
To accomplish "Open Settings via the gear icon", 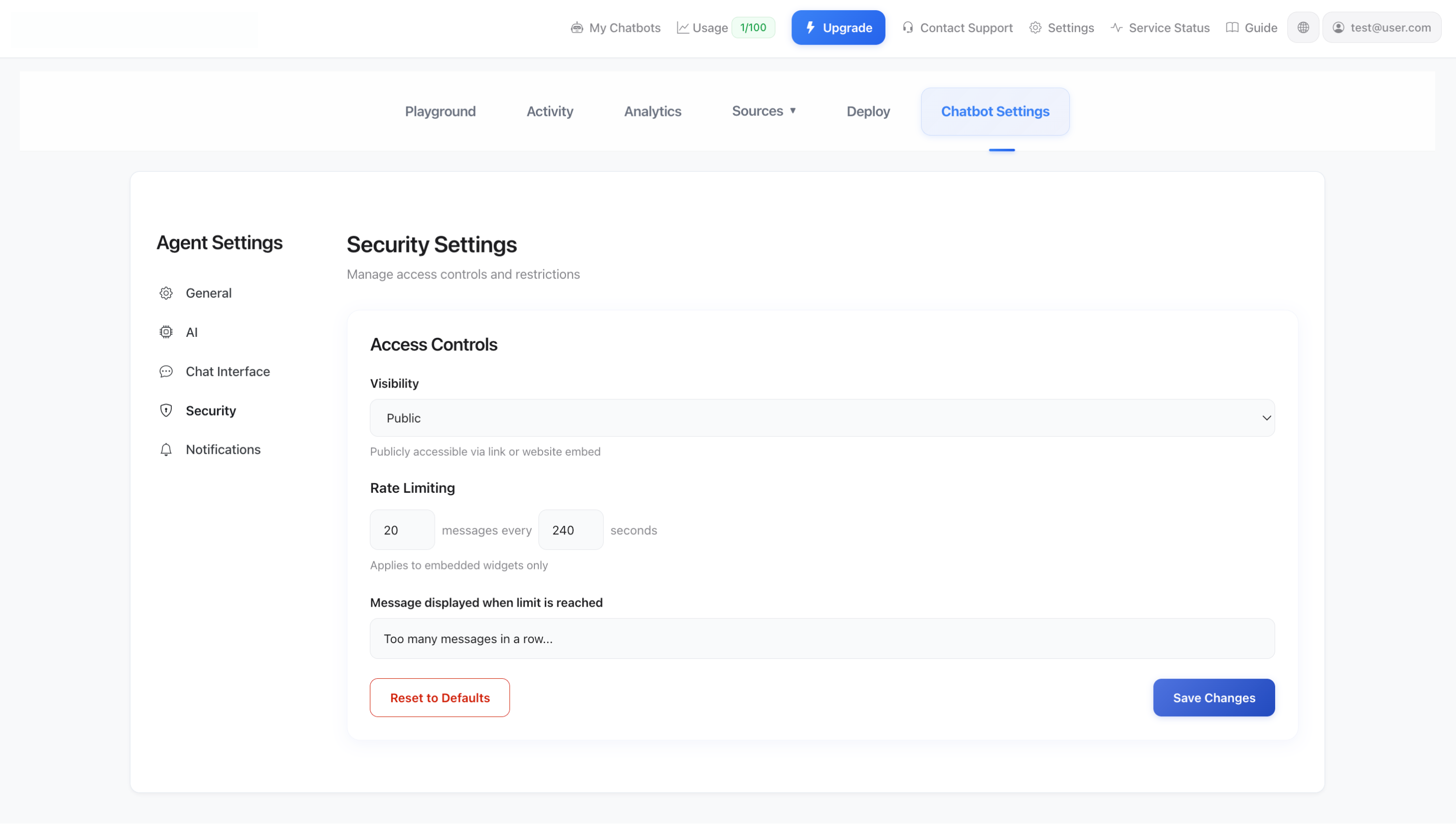I will click(1034, 27).
